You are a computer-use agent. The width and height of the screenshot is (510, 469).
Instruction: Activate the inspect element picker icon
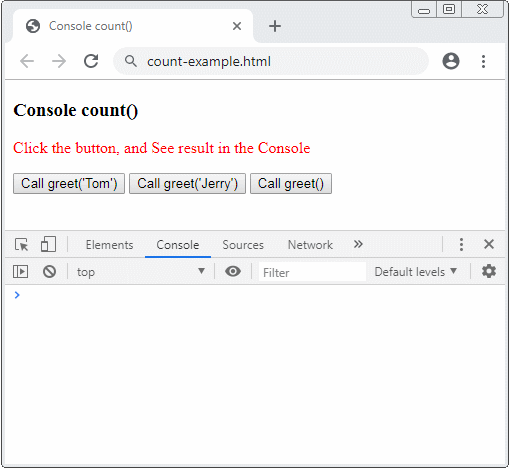click(22, 245)
